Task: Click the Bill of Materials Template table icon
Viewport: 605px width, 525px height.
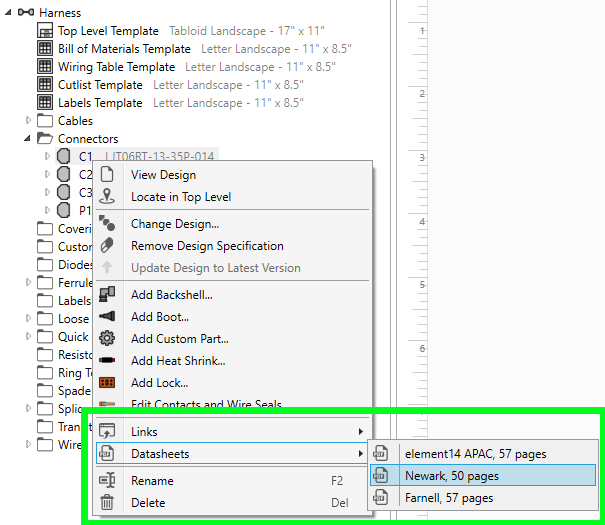Action: coord(45,48)
